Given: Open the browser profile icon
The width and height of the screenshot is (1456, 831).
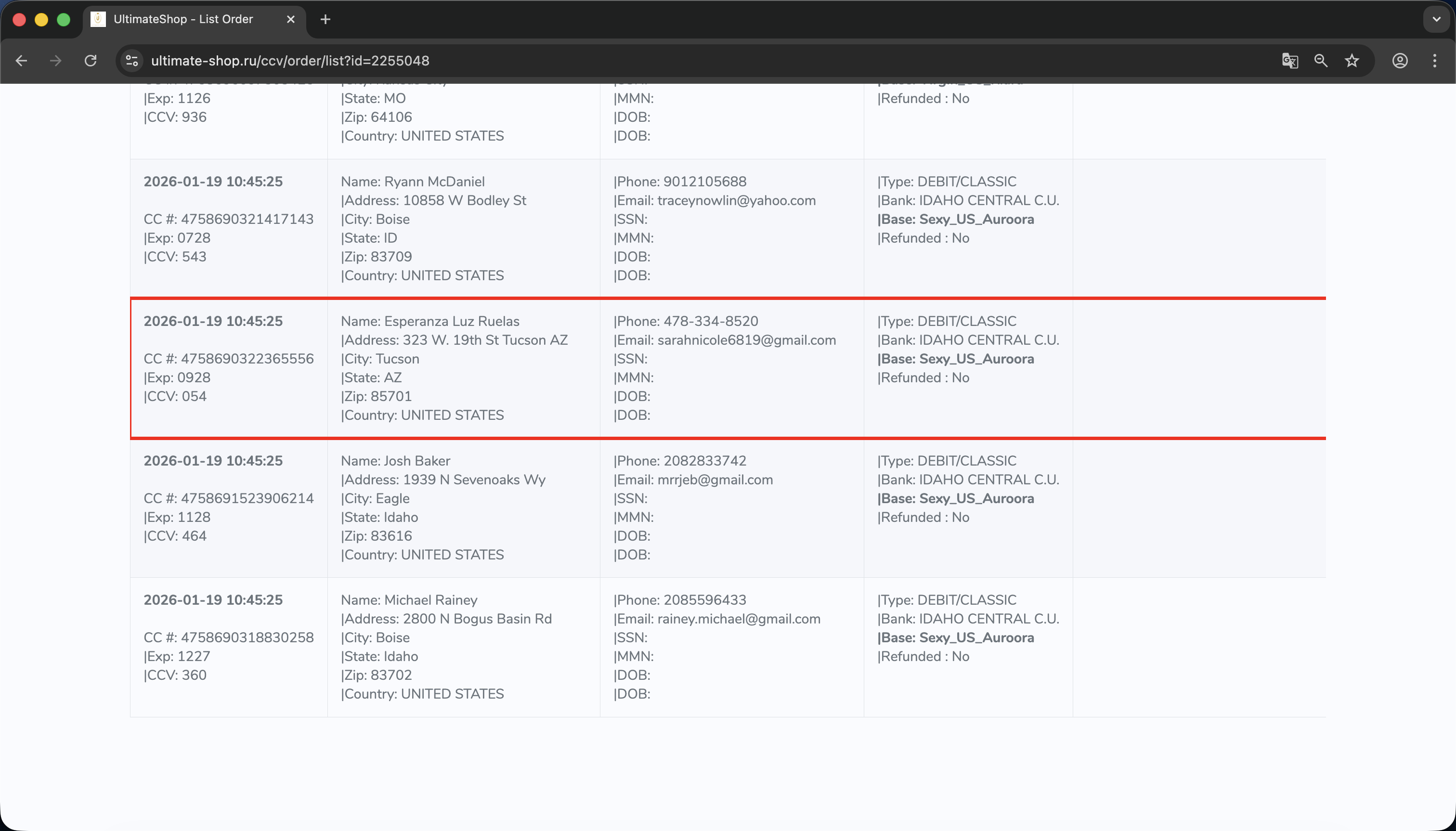Looking at the screenshot, I should [1400, 61].
